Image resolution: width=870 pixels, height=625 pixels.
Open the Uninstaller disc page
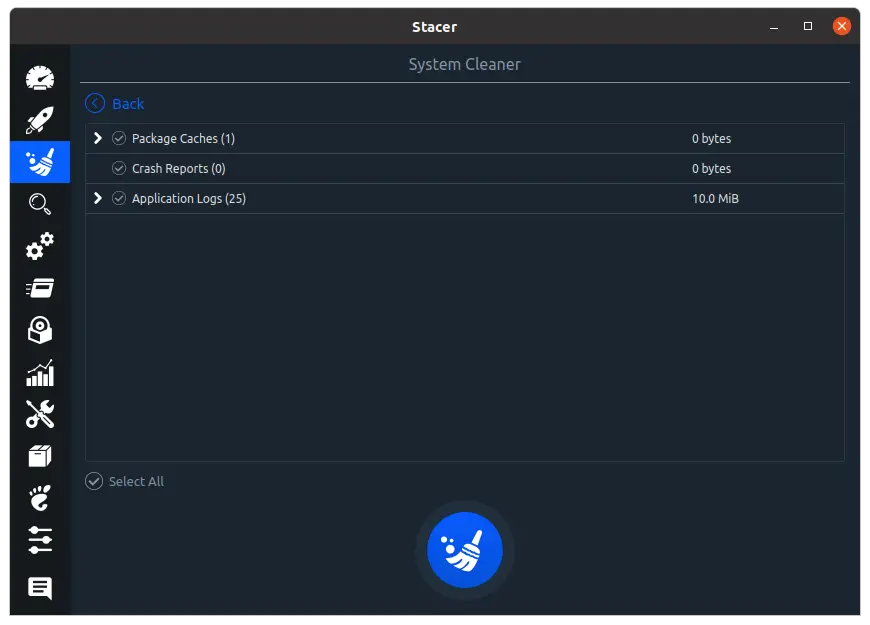[x=40, y=330]
